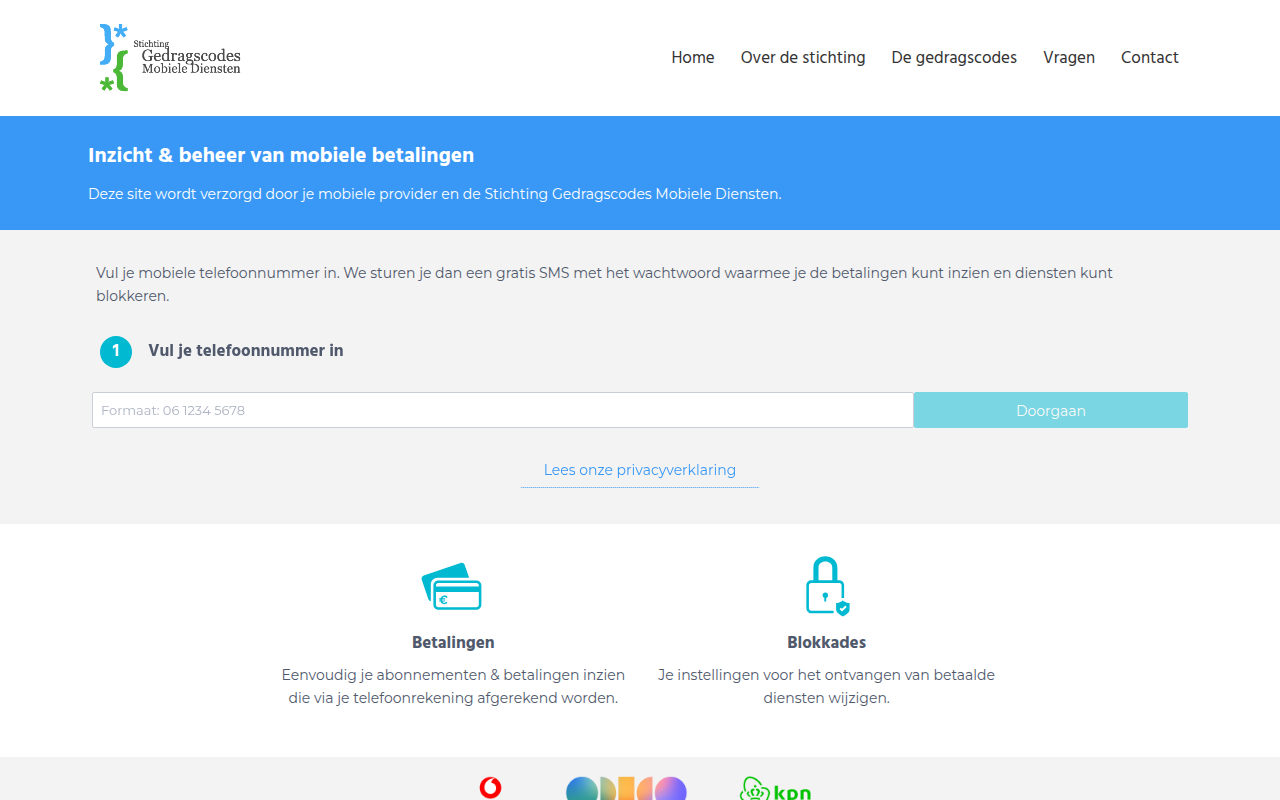The width and height of the screenshot is (1280, 800).
Task: Open Over de stichting page
Action: (803, 58)
